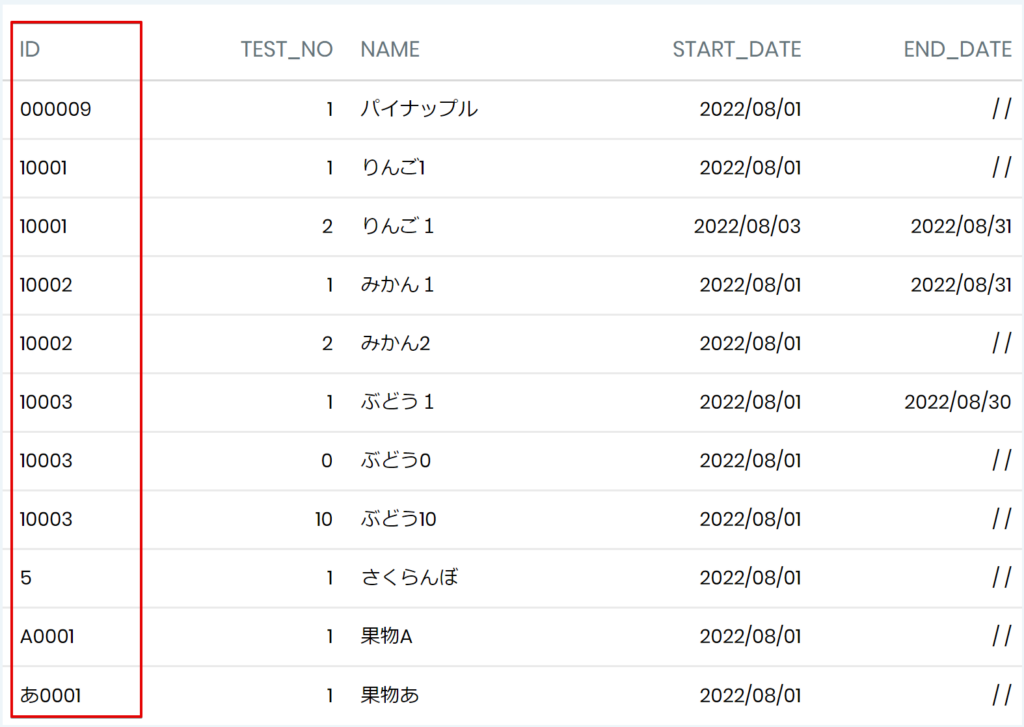The image size is (1024, 727).
Task: Select the name cell みかん 1
Action: (x=397, y=284)
